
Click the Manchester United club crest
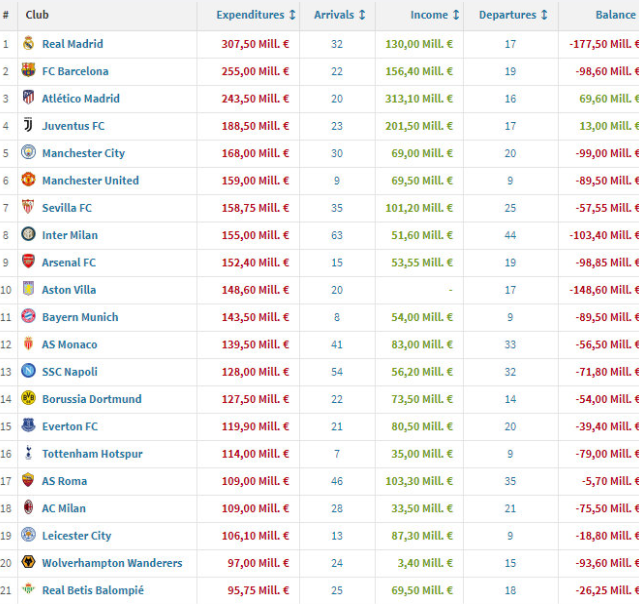point(28,179)
